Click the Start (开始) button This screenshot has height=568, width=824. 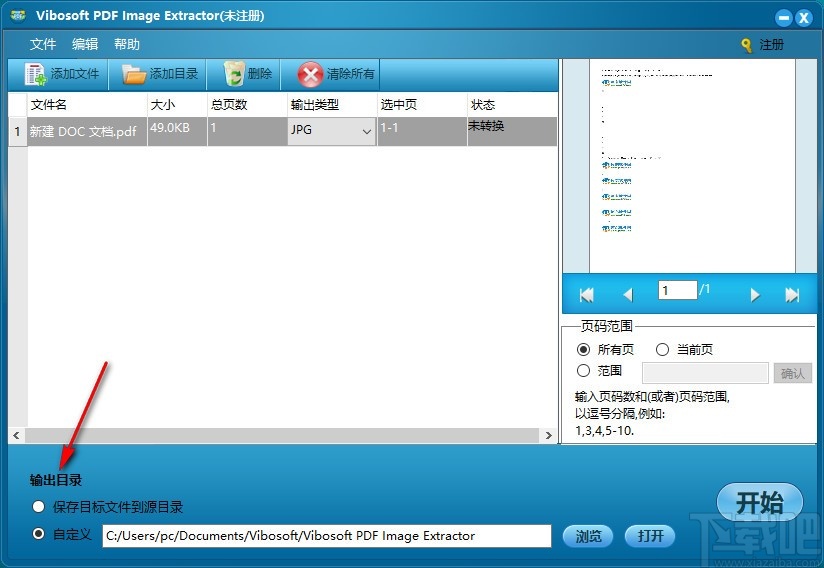(760, 502)
